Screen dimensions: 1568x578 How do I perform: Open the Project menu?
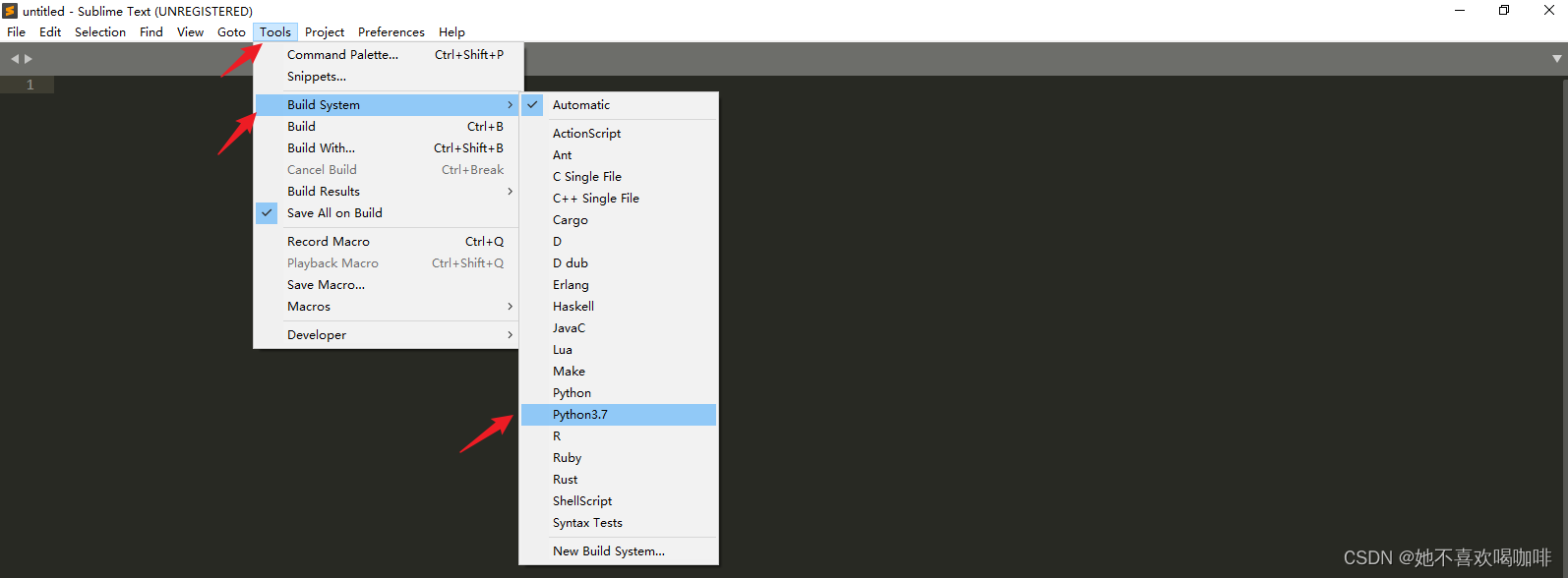pyautogui.click(x=325, y=31)
